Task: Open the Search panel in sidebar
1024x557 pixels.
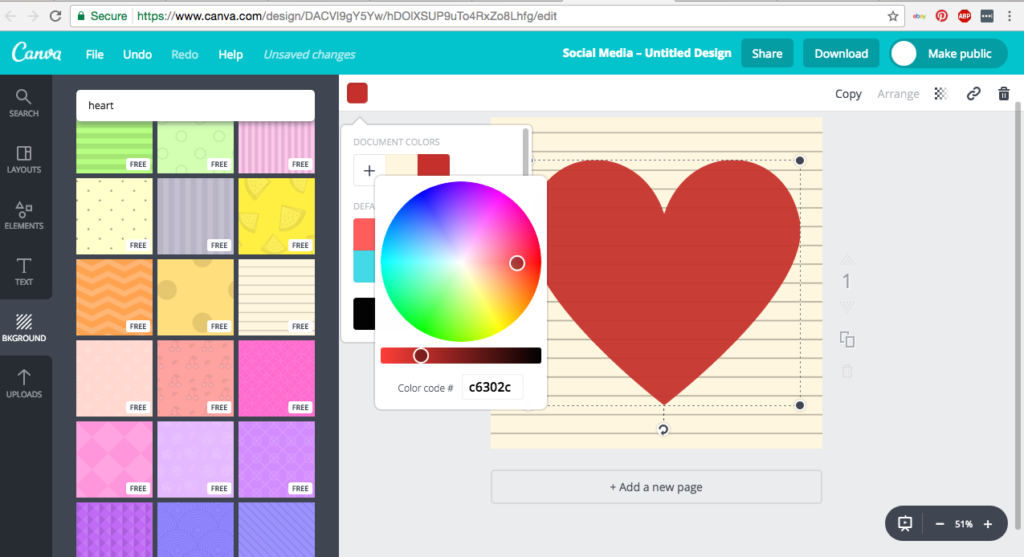Action: (x=24, y=104)
